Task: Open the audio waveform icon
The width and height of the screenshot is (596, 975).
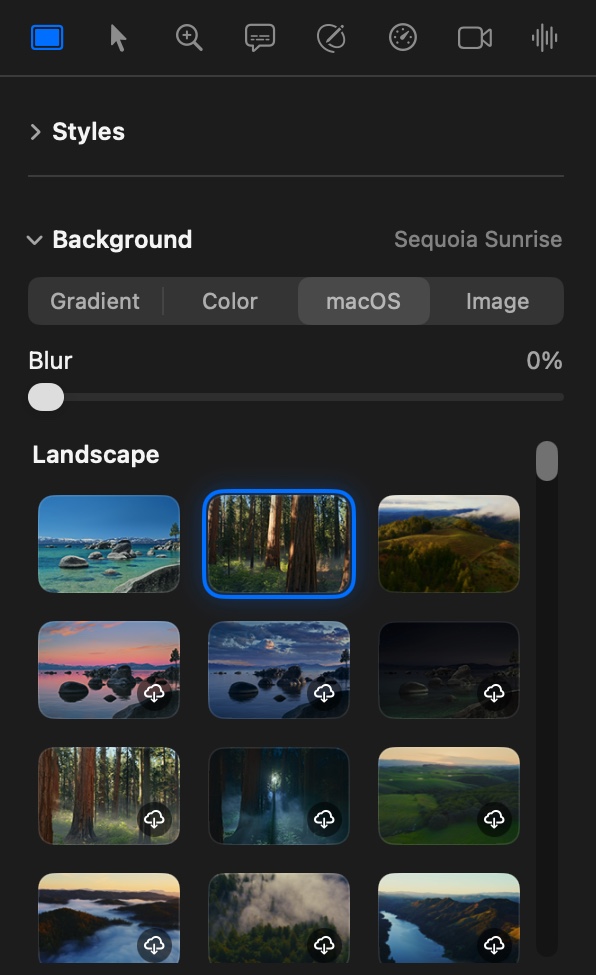Action: pos(544,38)
